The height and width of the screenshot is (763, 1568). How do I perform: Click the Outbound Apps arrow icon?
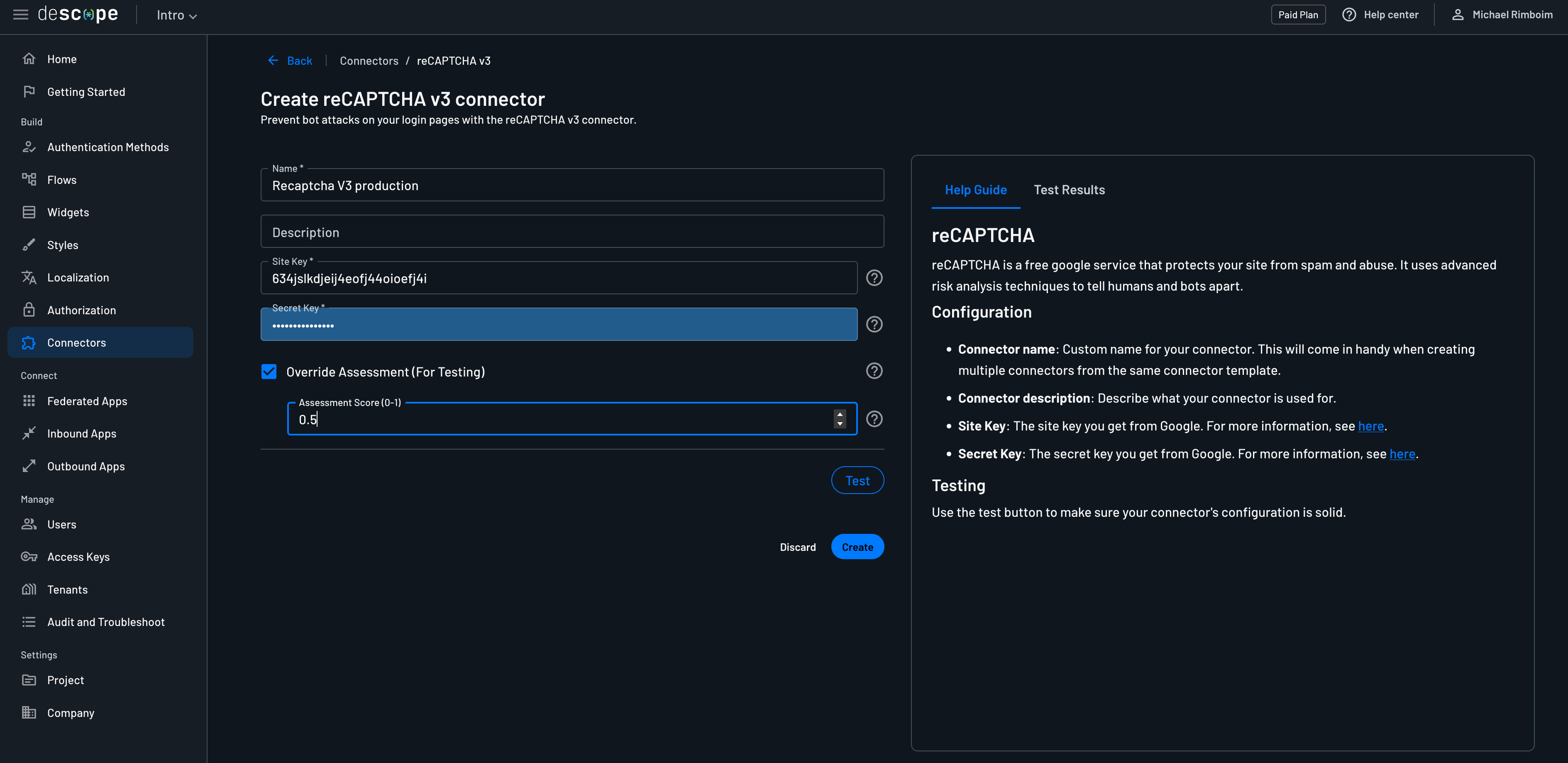(29, 466)
